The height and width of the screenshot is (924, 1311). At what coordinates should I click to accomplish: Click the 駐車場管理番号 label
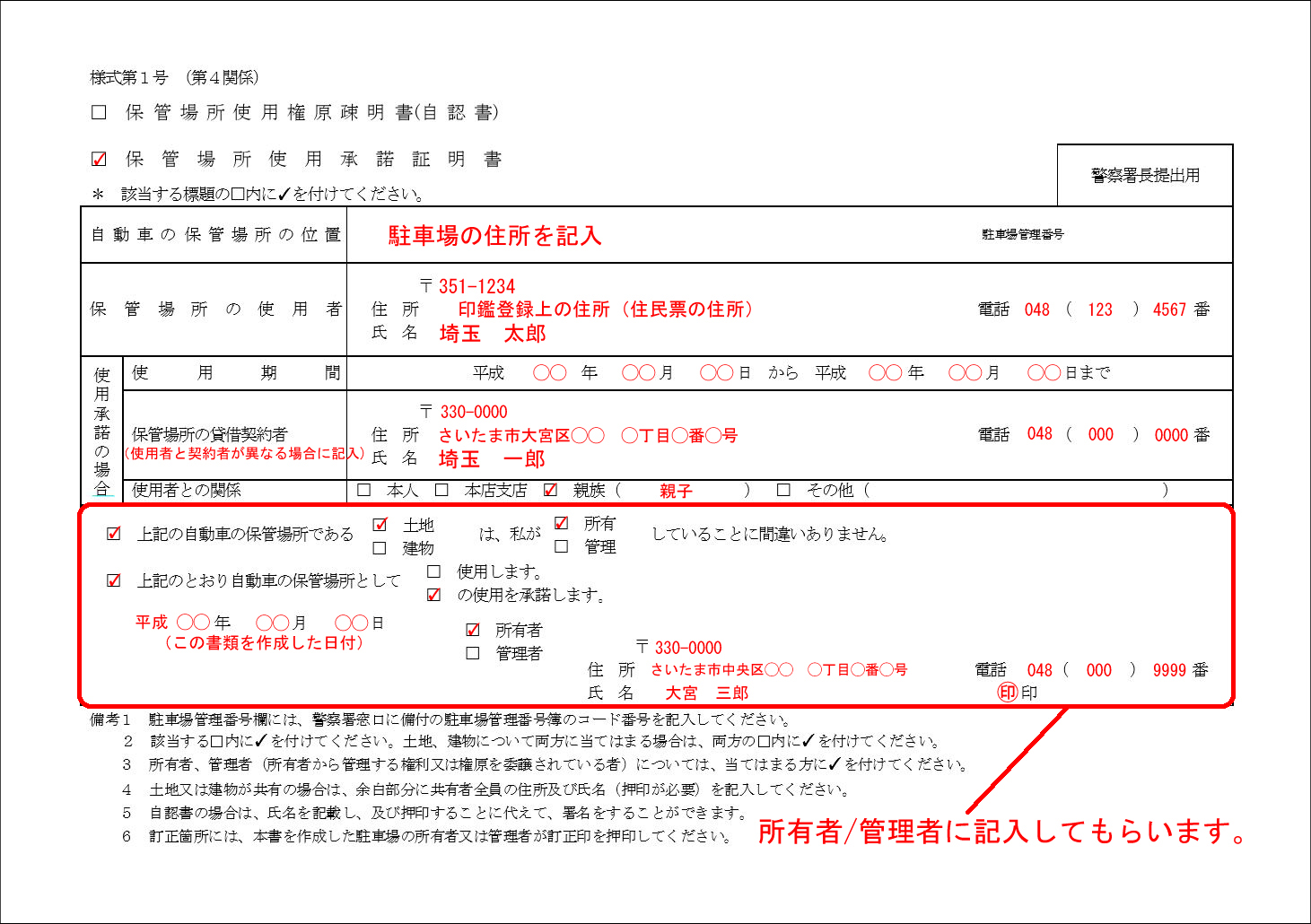click(x=1023, y=234)
